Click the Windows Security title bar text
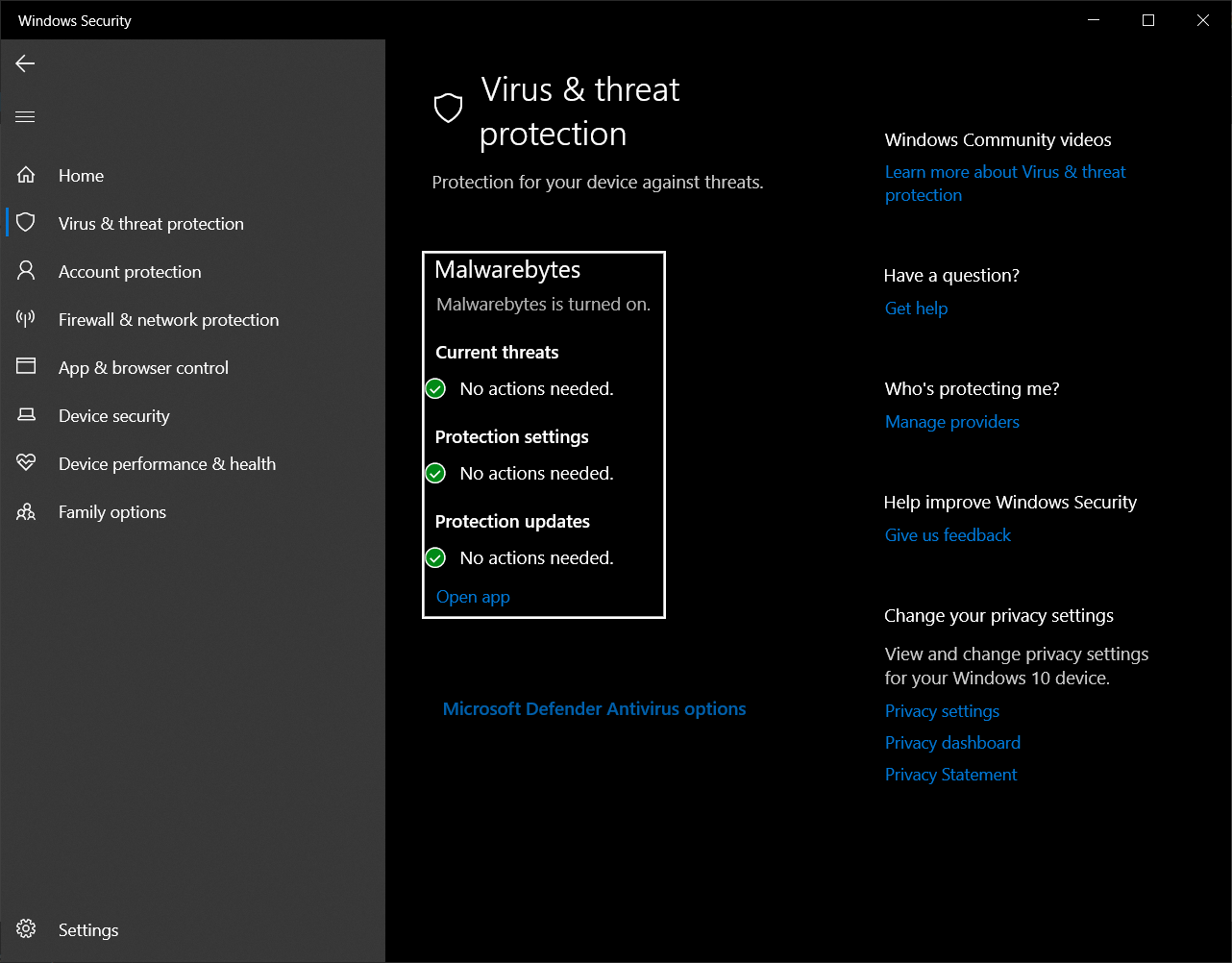The image size is (1232, 963). tap(74, 20)
